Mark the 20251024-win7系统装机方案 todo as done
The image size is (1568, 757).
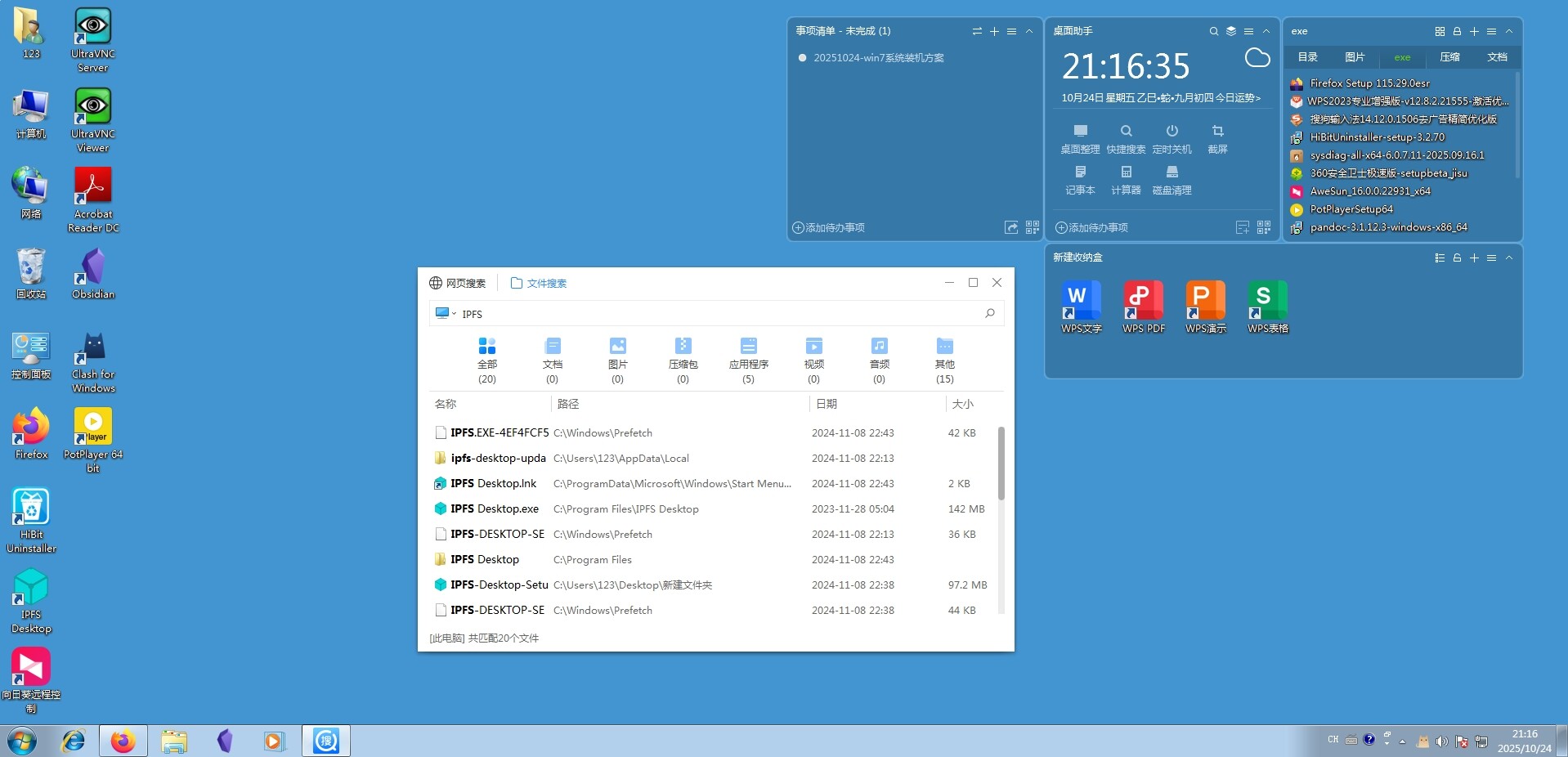point(802,58)
